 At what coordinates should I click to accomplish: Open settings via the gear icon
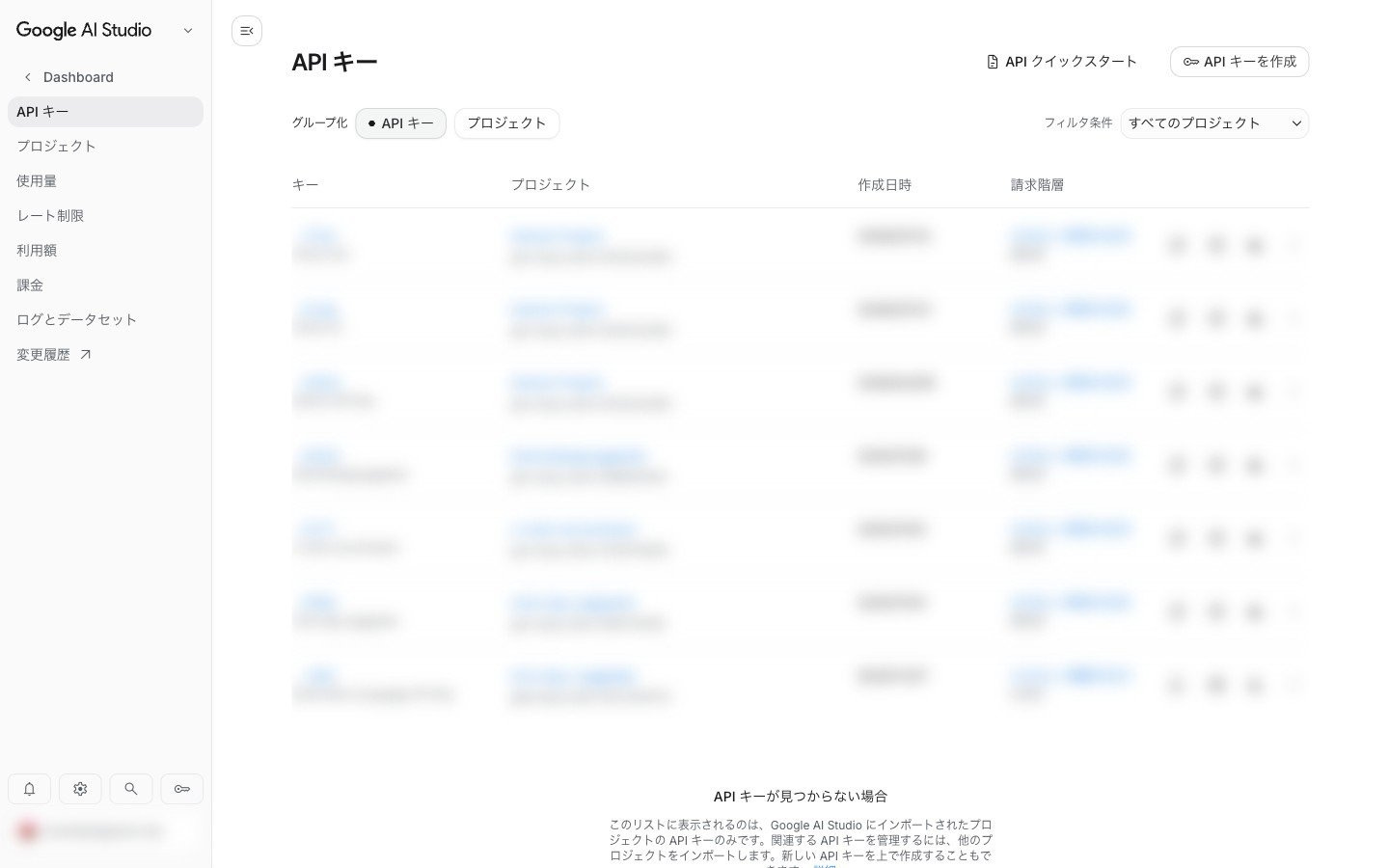[x=80, y=789]
